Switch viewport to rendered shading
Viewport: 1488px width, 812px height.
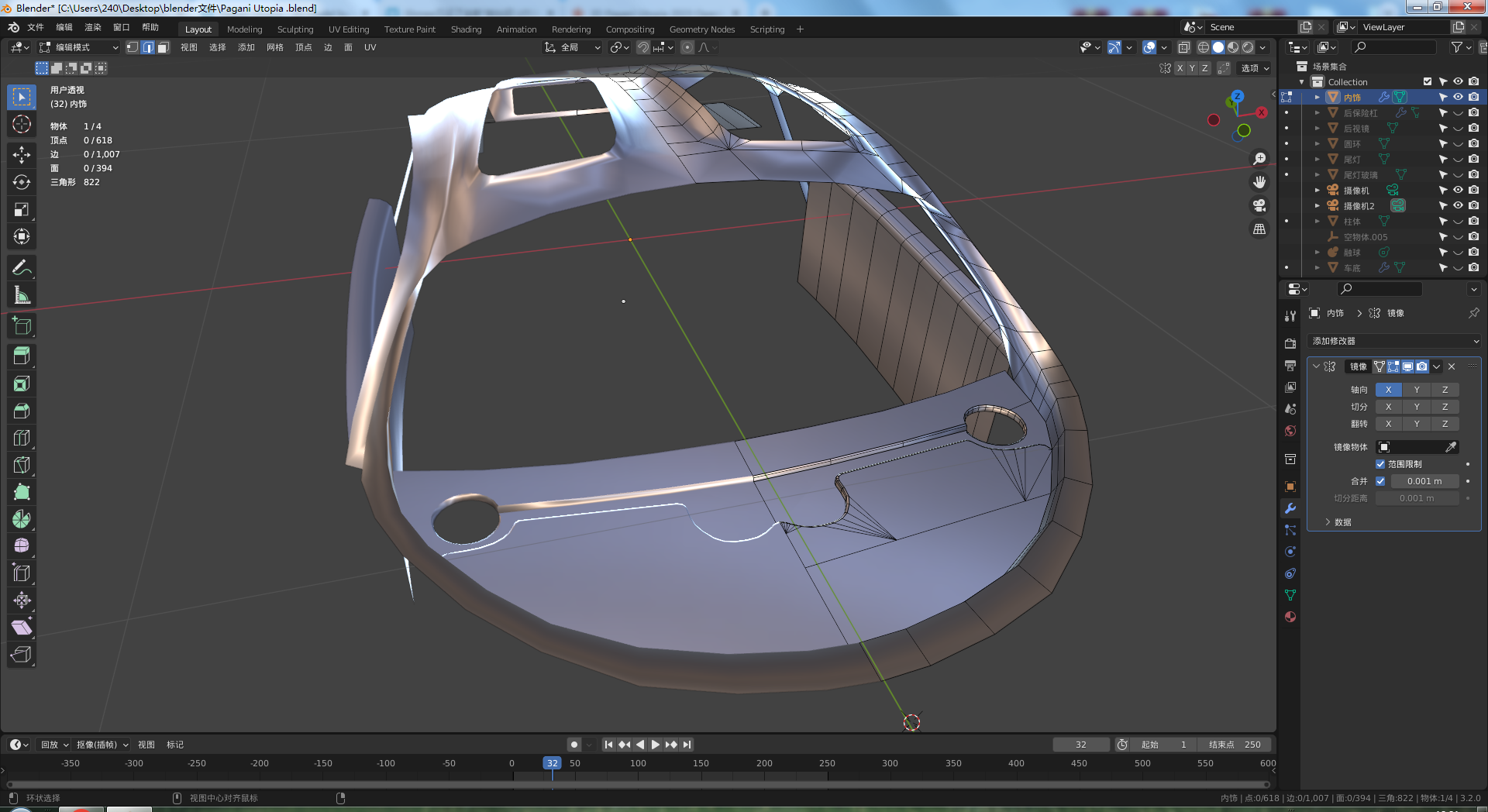[x=1248, y=47]
